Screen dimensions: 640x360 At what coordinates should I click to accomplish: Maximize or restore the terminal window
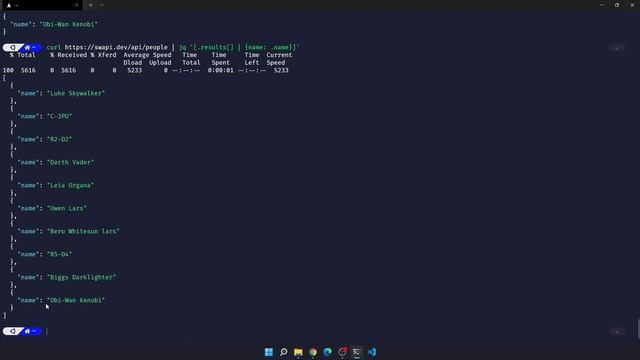(x=617, y=5)
